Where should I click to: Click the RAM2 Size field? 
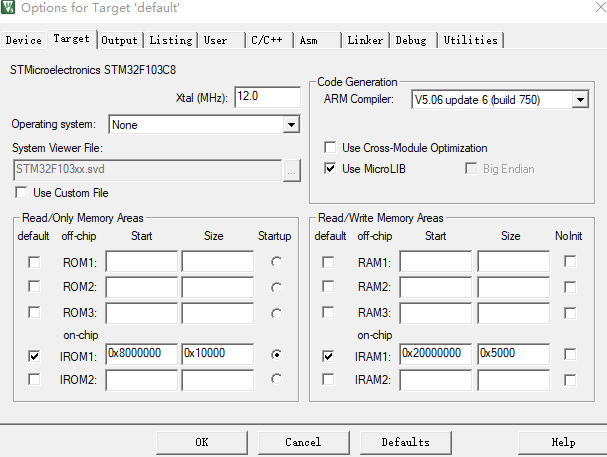[514, 287]
